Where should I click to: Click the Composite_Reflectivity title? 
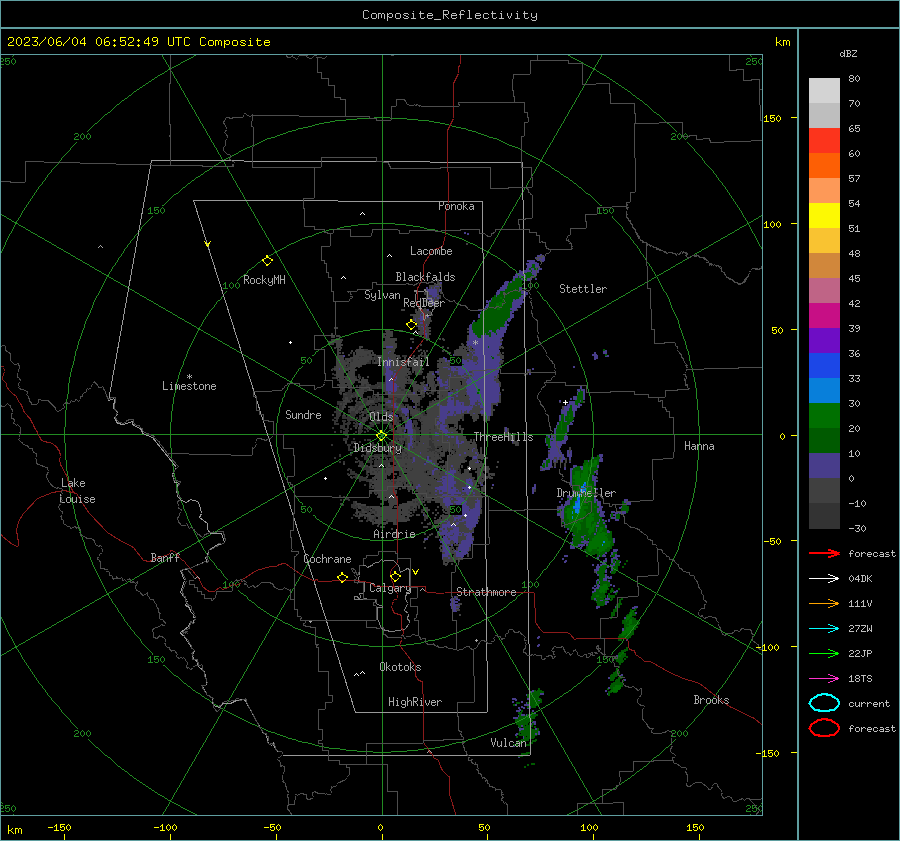[x=450, y=15]
